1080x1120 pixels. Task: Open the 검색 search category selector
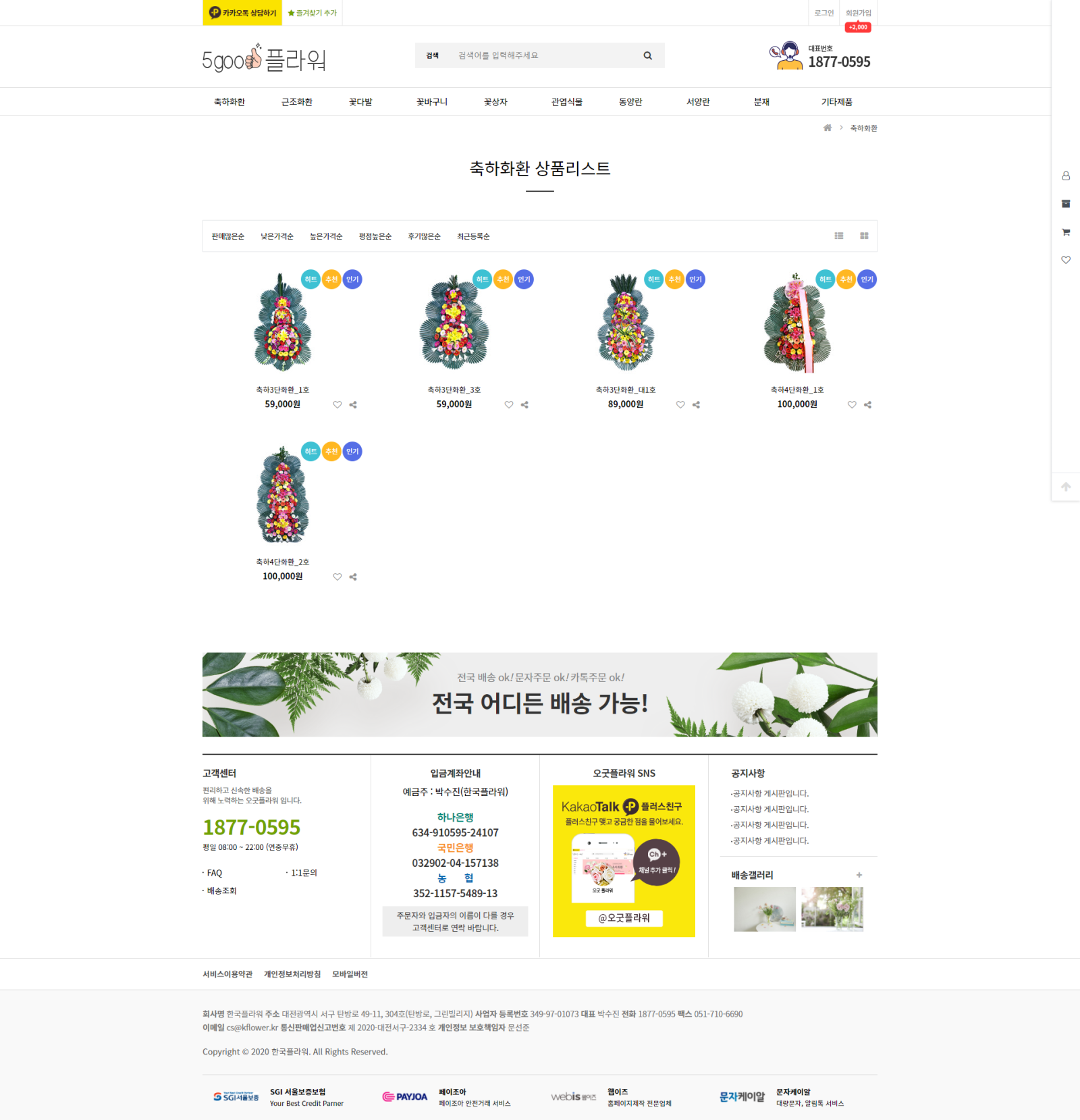[433, 55]
